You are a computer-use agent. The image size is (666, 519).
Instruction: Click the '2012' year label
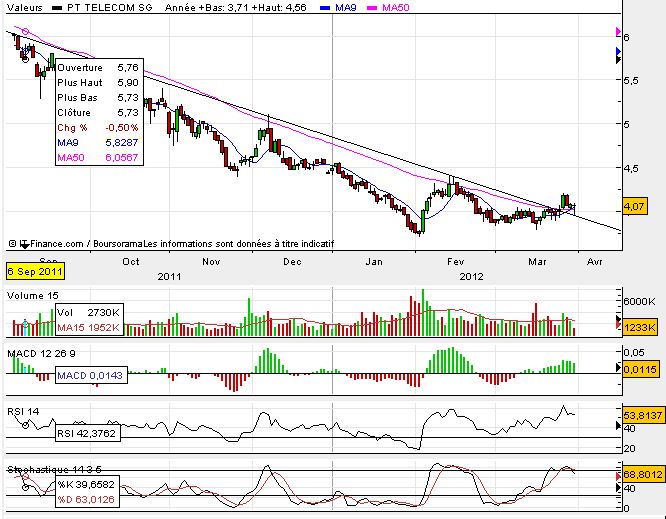pos(471,276)
